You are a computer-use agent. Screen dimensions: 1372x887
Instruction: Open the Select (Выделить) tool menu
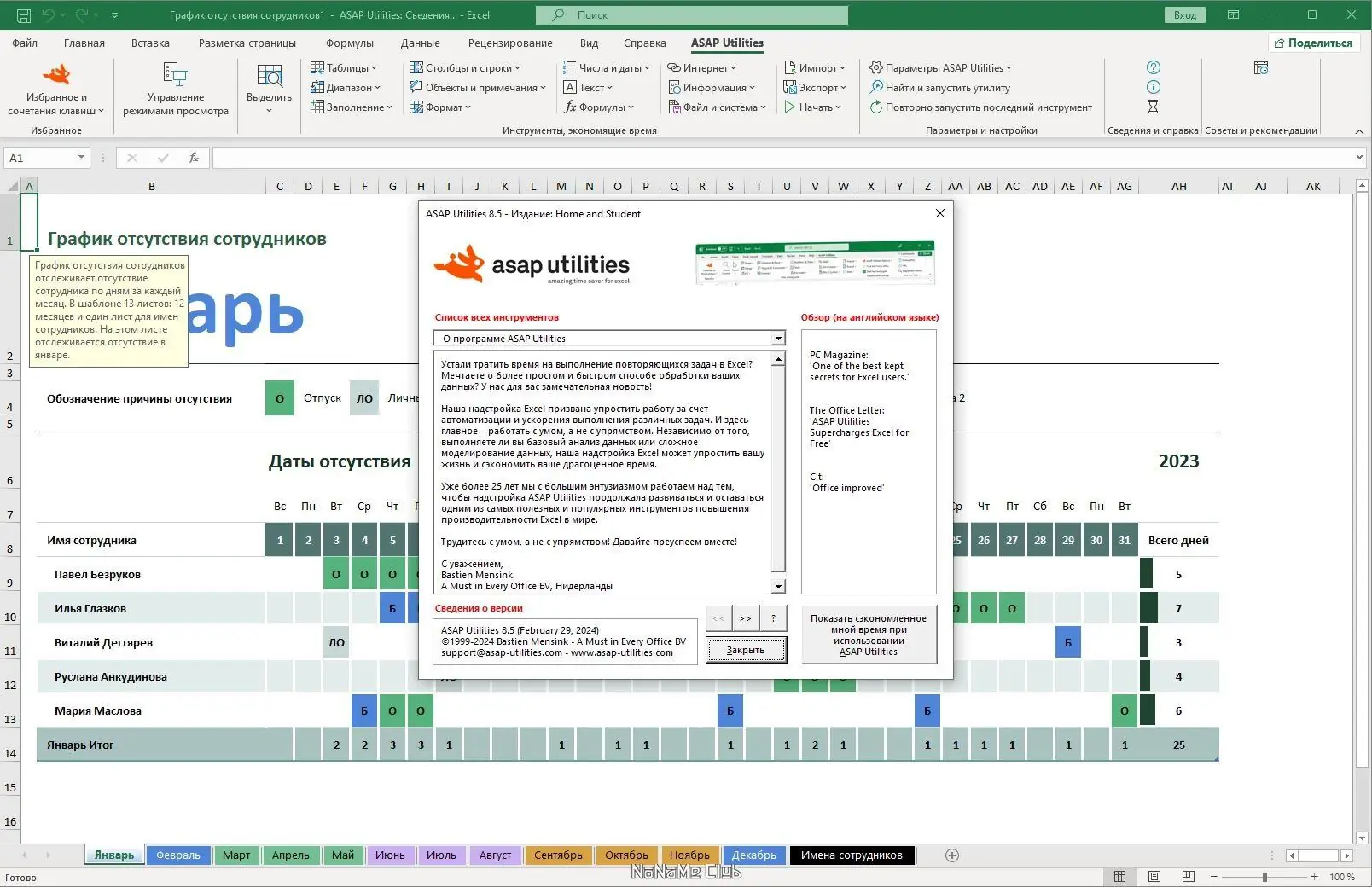click(x=269, y=90)
